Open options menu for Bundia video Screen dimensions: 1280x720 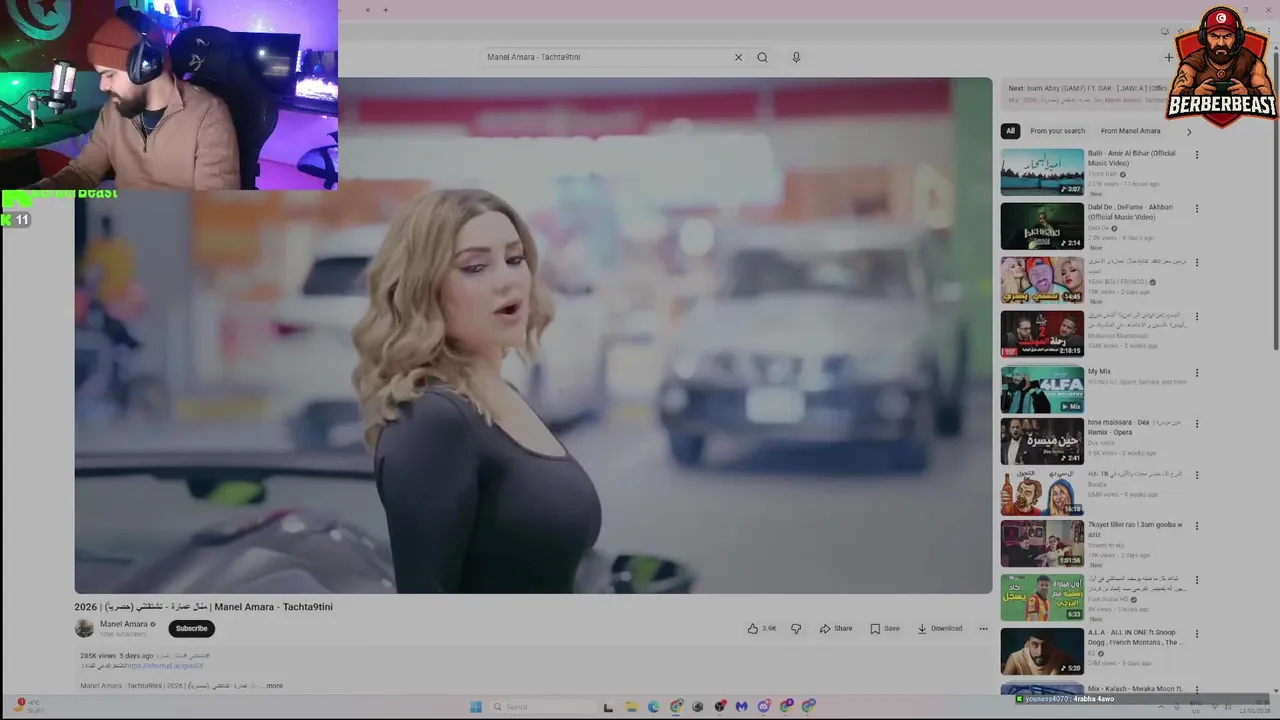point(1196,476)
